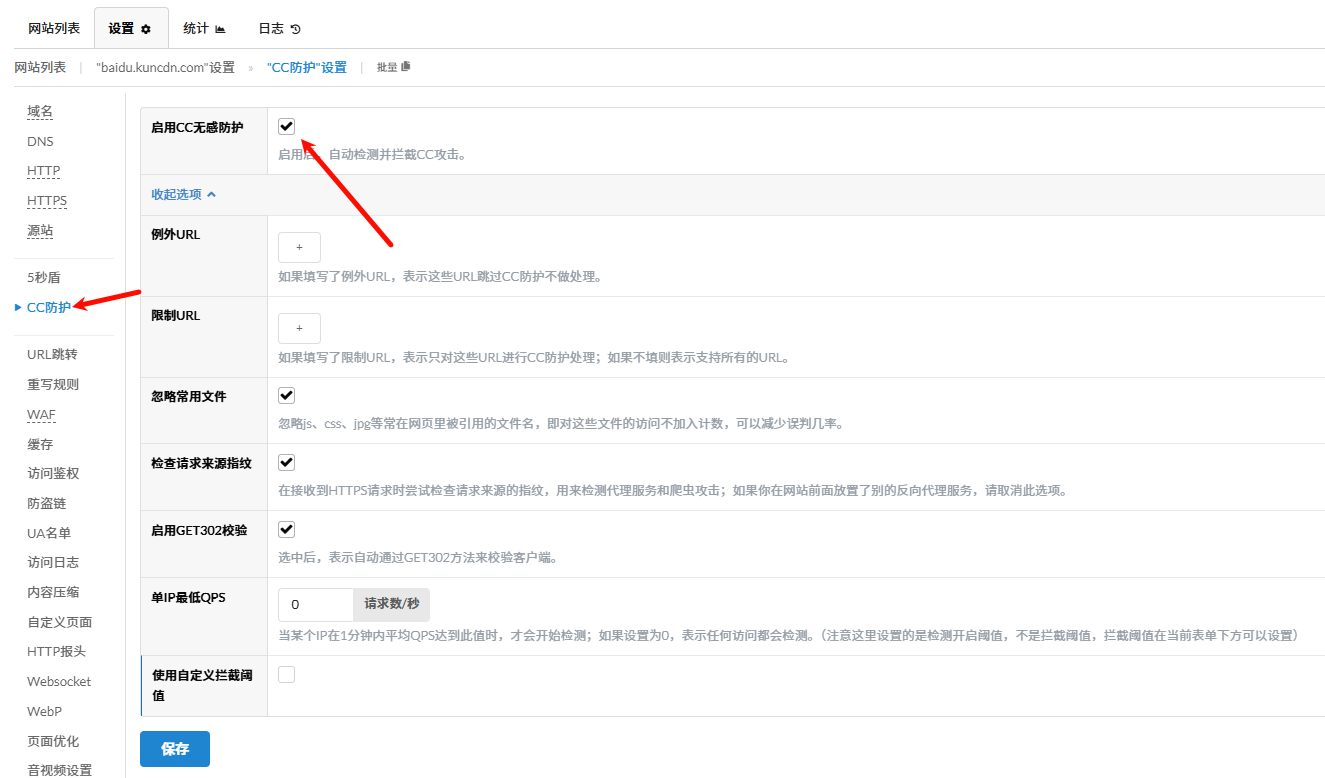Open 访问日志 in the sidebar
1325x778 pixels.
pos(53,562)
